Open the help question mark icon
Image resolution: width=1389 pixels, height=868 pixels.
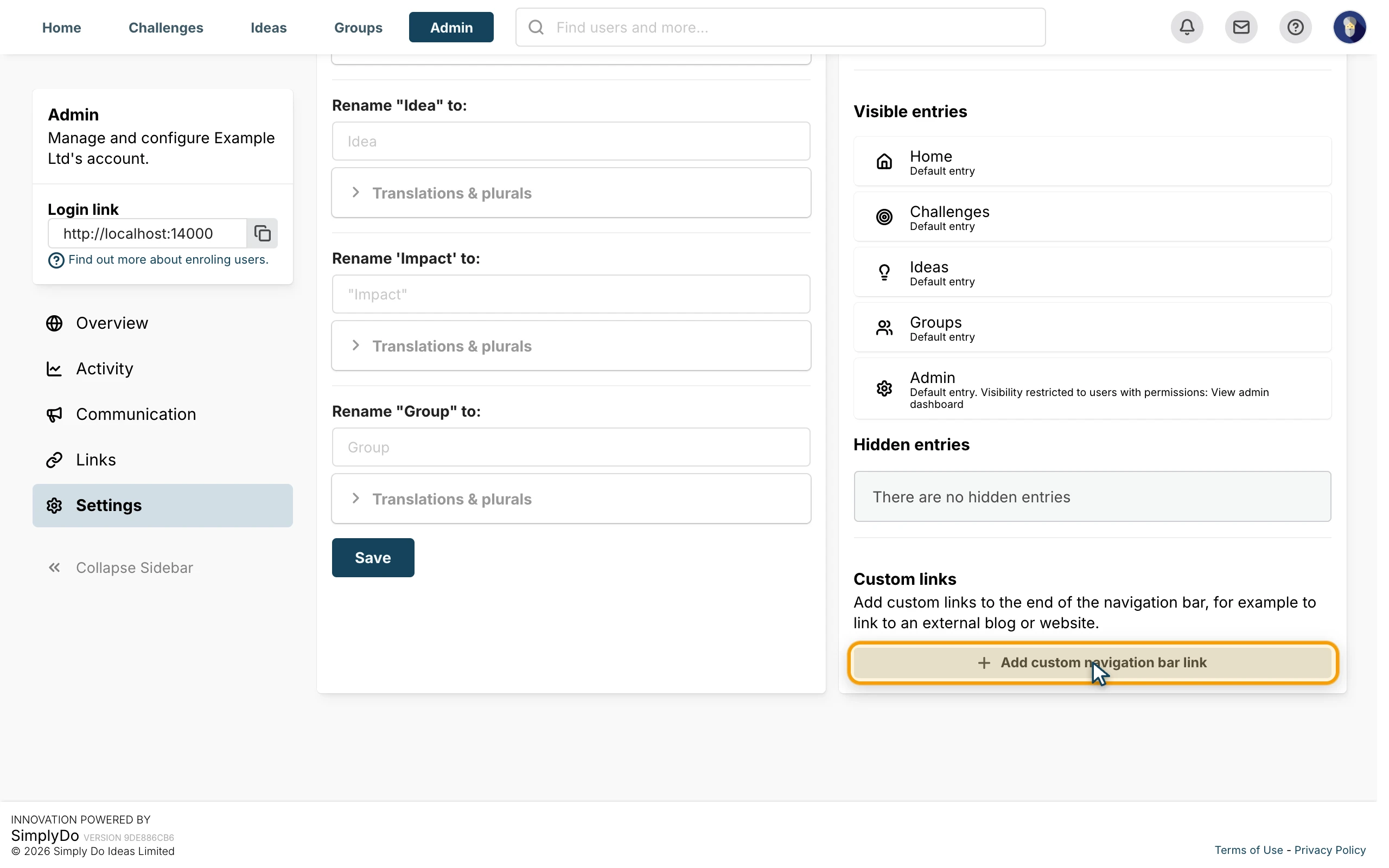(x=1295, y=27)
